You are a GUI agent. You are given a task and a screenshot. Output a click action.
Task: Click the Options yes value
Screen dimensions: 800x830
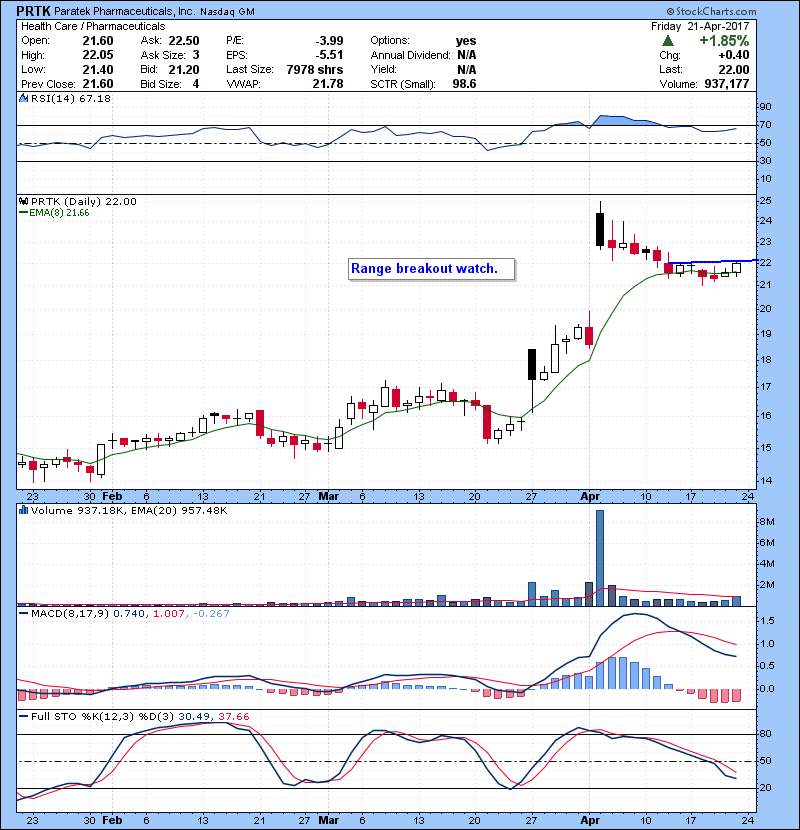tap(466, 41)
